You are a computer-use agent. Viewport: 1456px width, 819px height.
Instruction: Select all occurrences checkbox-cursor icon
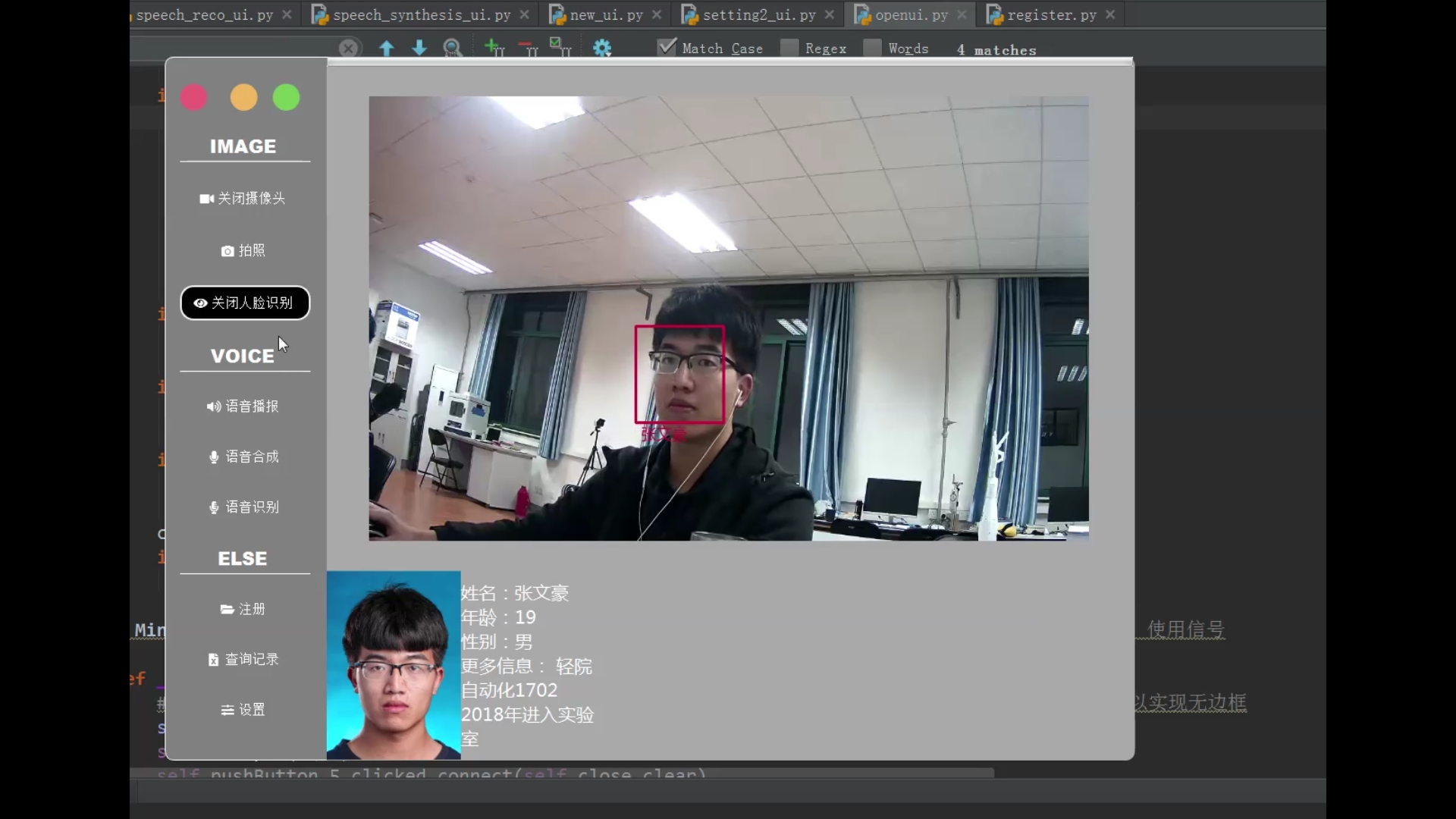[x=560, y=48]
